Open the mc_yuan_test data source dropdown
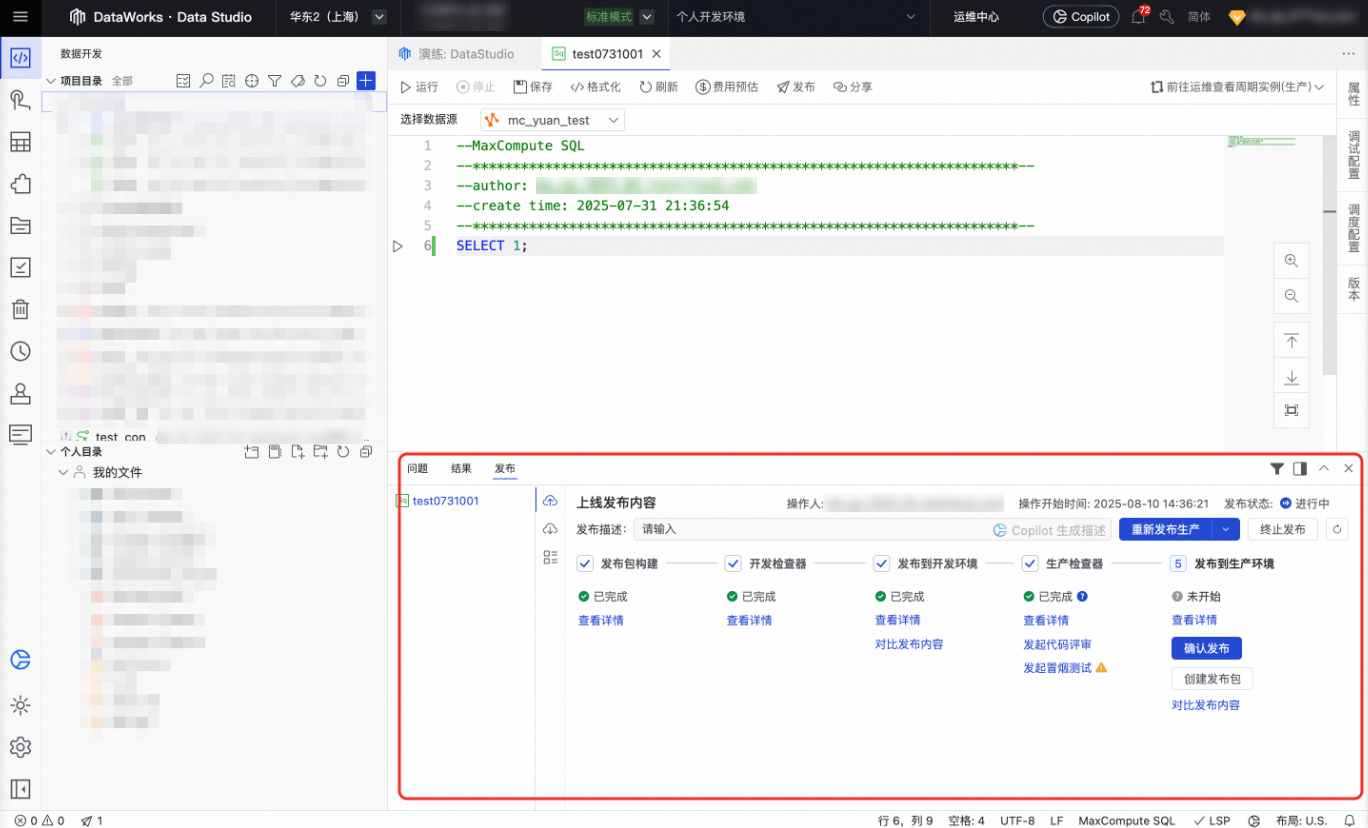Image resolution: width=1368 pixels, height=828 pixels. [x=552, y=120]
